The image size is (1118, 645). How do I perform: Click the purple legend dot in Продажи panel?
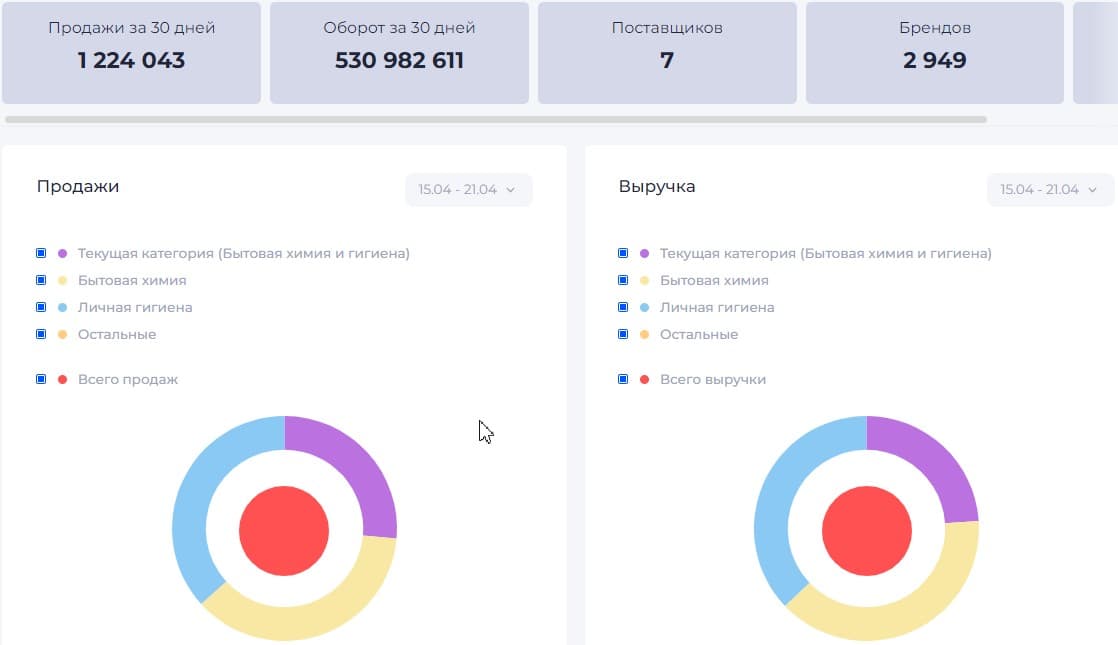(62, 253)
